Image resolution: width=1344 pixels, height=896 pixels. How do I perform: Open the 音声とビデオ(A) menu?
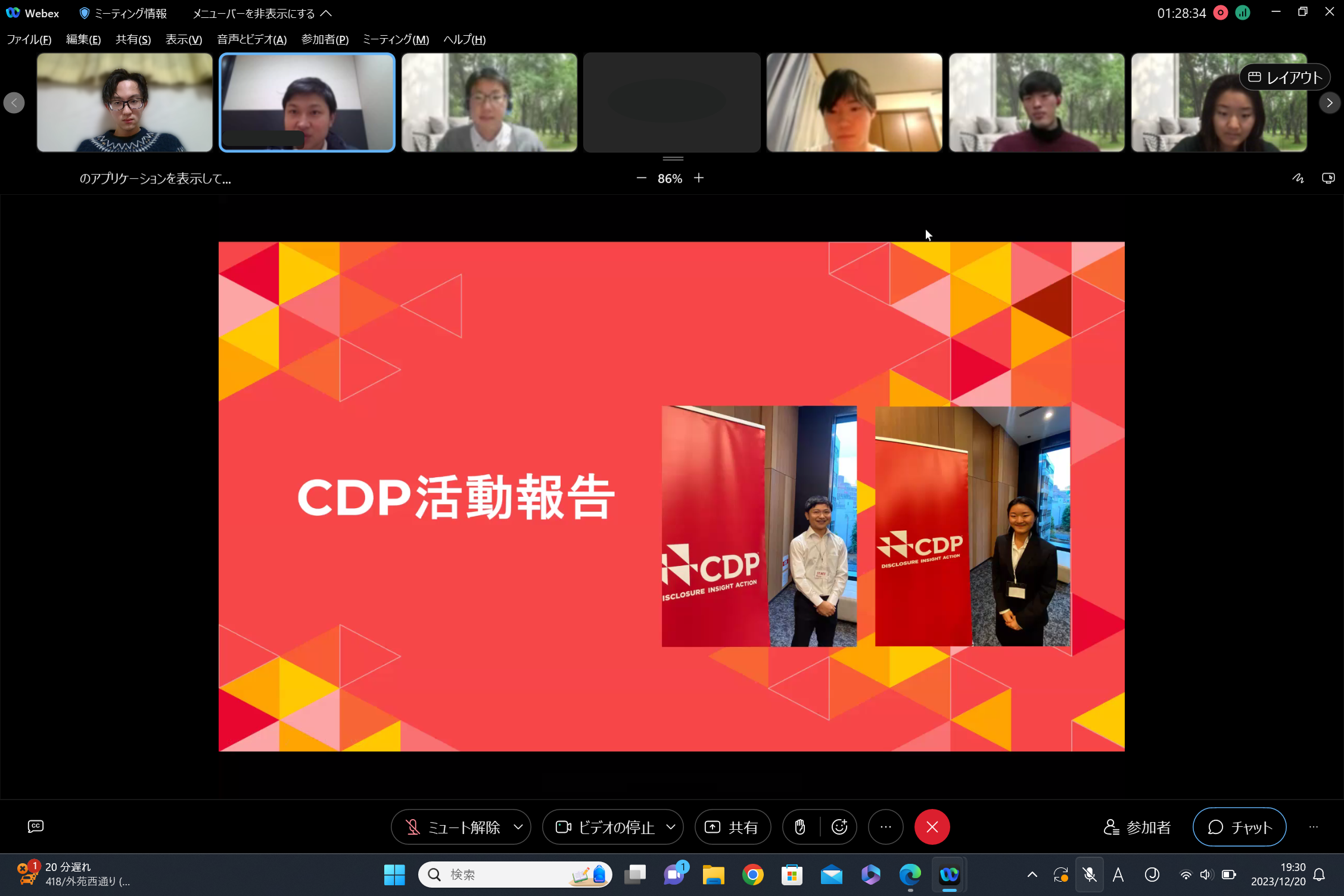[251, 39]
